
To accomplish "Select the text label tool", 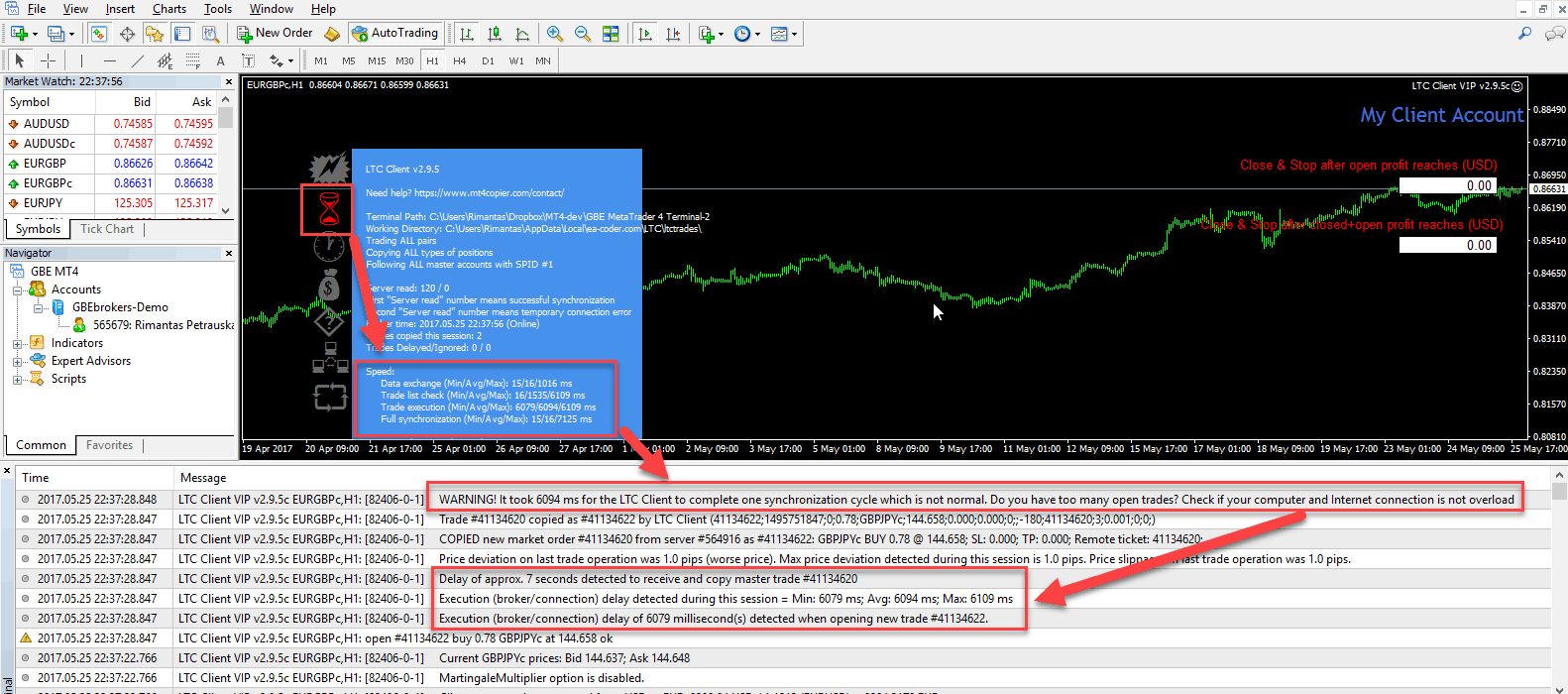I will point(248,60).
